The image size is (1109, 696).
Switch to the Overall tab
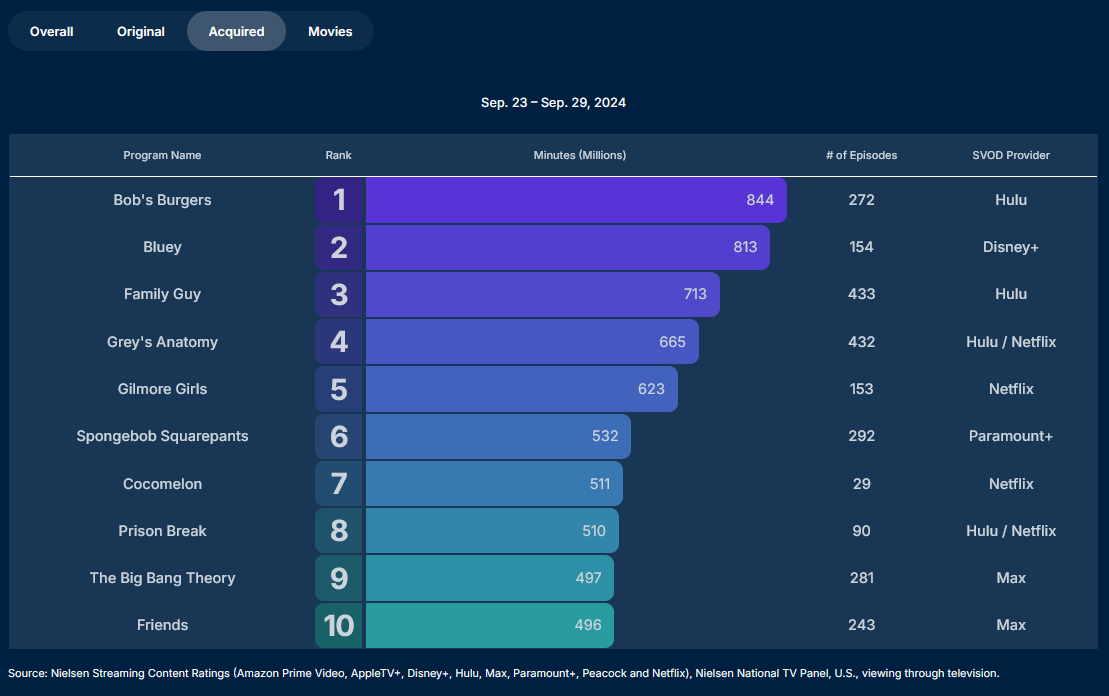(x=52, y=31)
